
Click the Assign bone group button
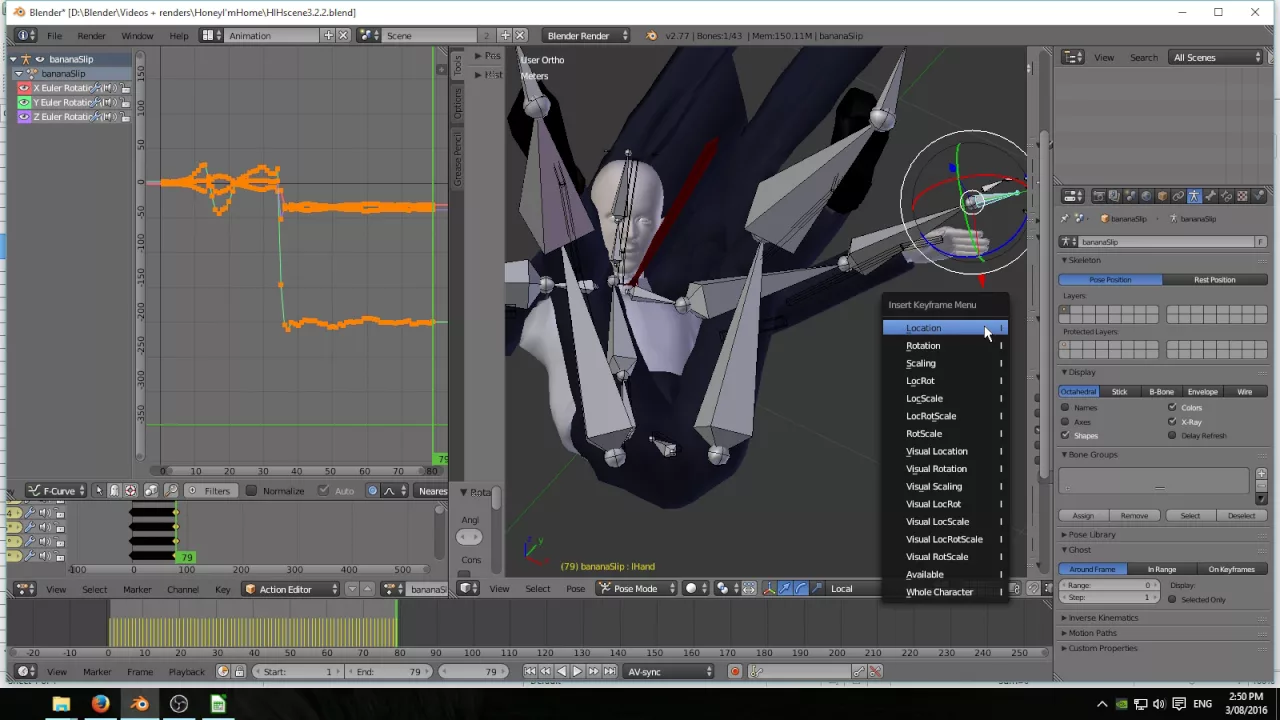[x=1083, y=516]
